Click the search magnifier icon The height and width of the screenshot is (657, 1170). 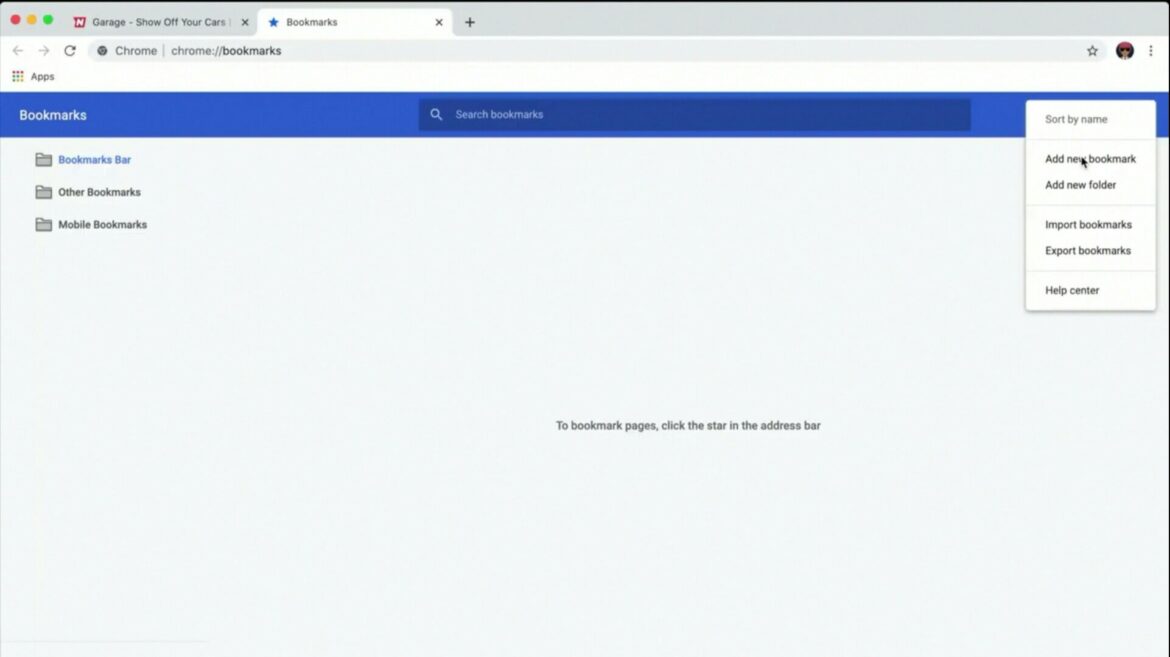pyautogui.click(x=436, y=115)
